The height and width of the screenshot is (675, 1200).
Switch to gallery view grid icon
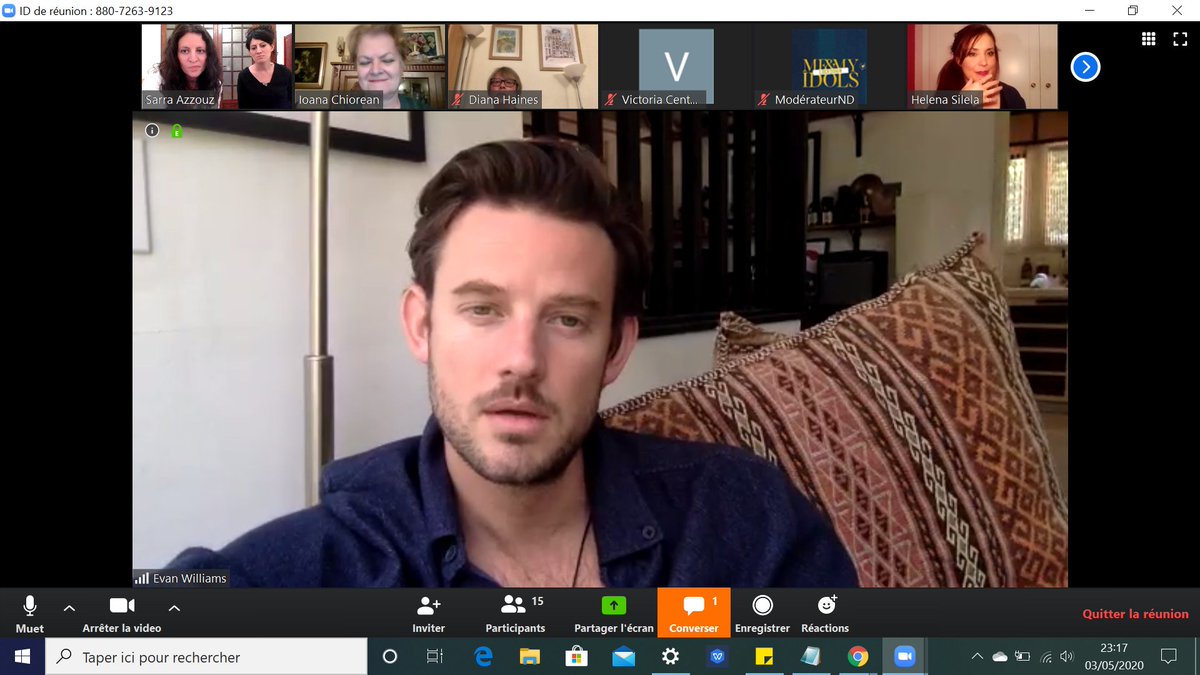[1149, 39]
